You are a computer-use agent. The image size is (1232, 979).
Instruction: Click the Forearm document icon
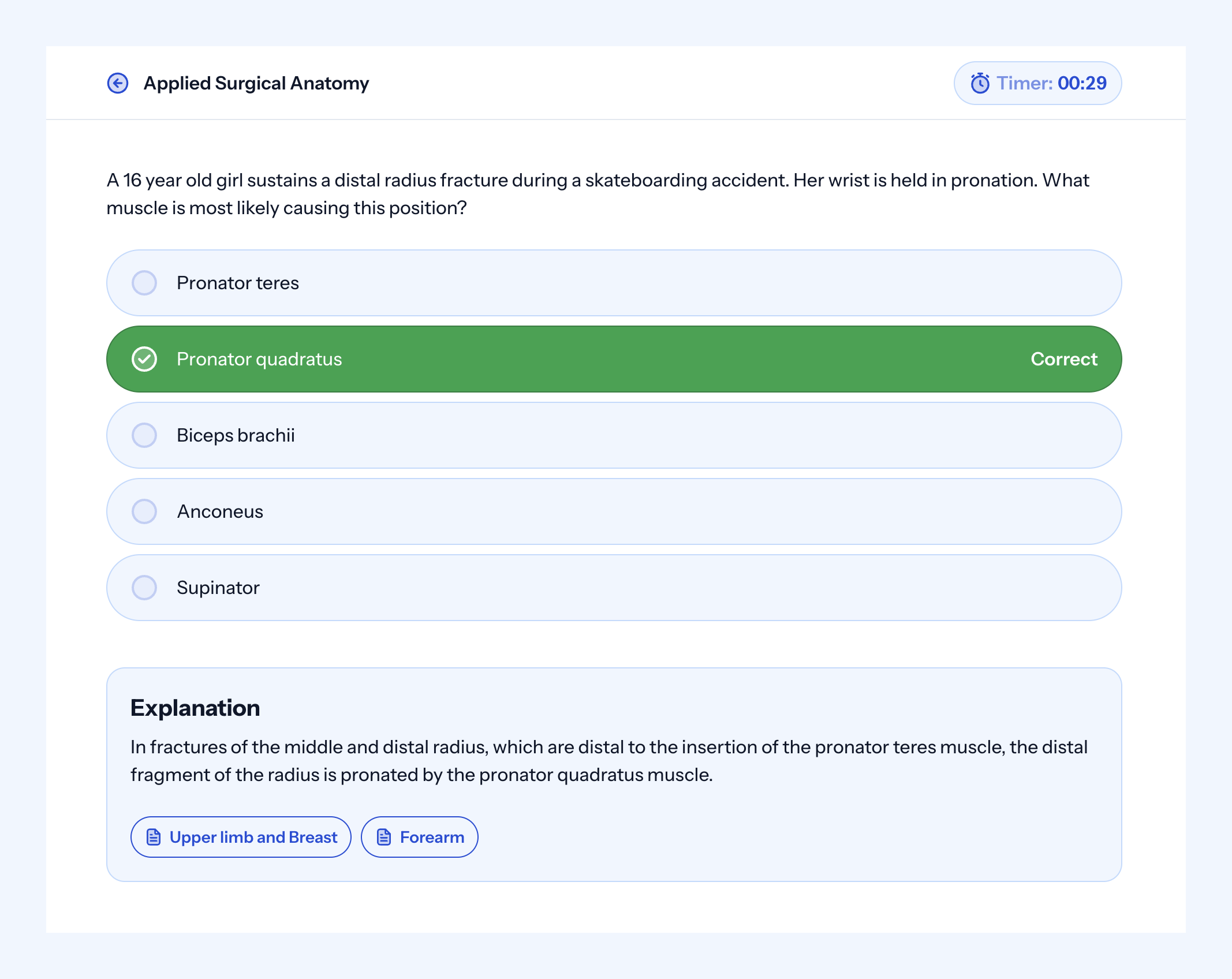(384, 837)
